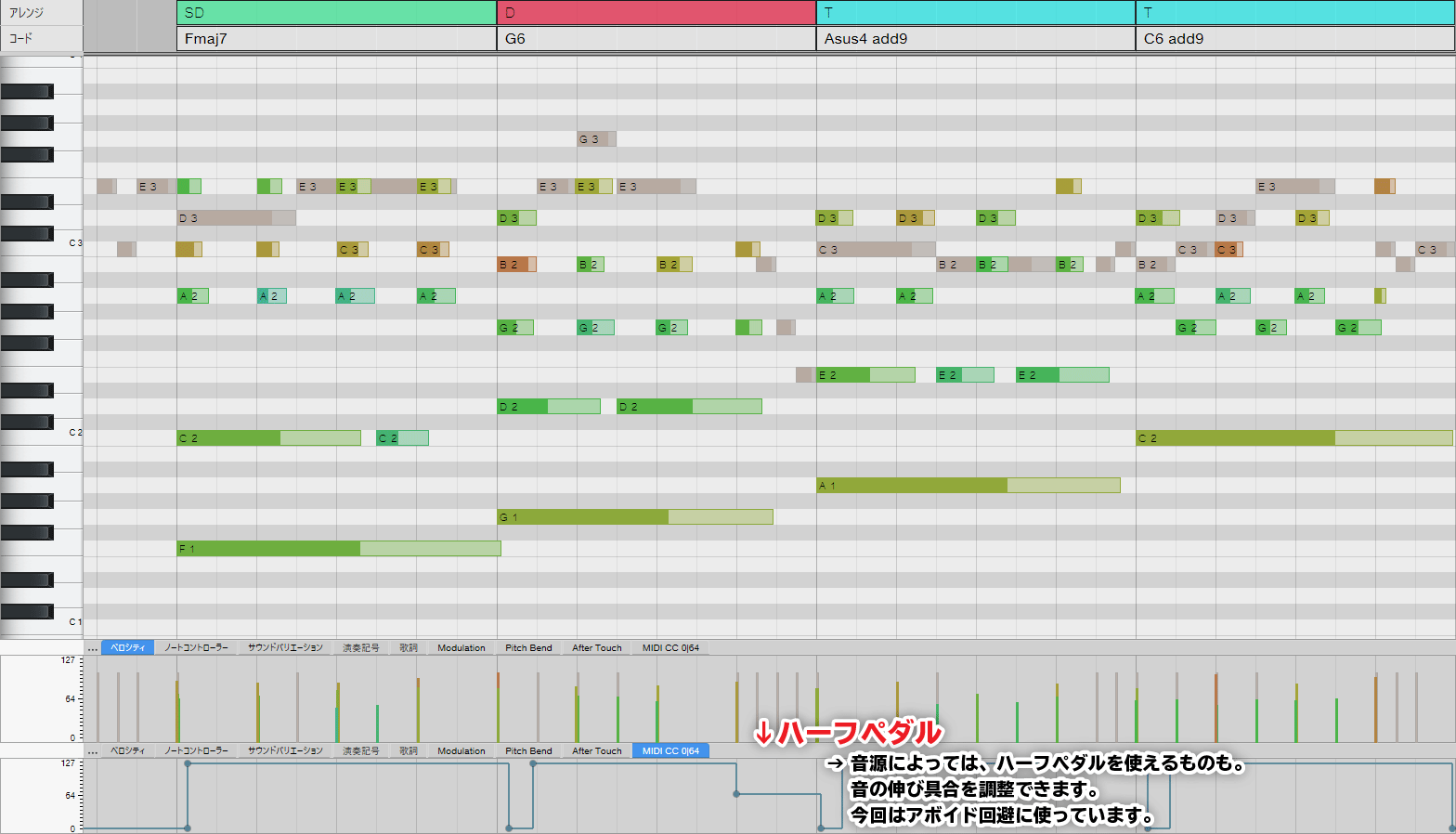Viewport: 1456px width, 834px height.
Task: Select サウンドバリエーション tab in the upper lane
Action: (x=285, y=648)
